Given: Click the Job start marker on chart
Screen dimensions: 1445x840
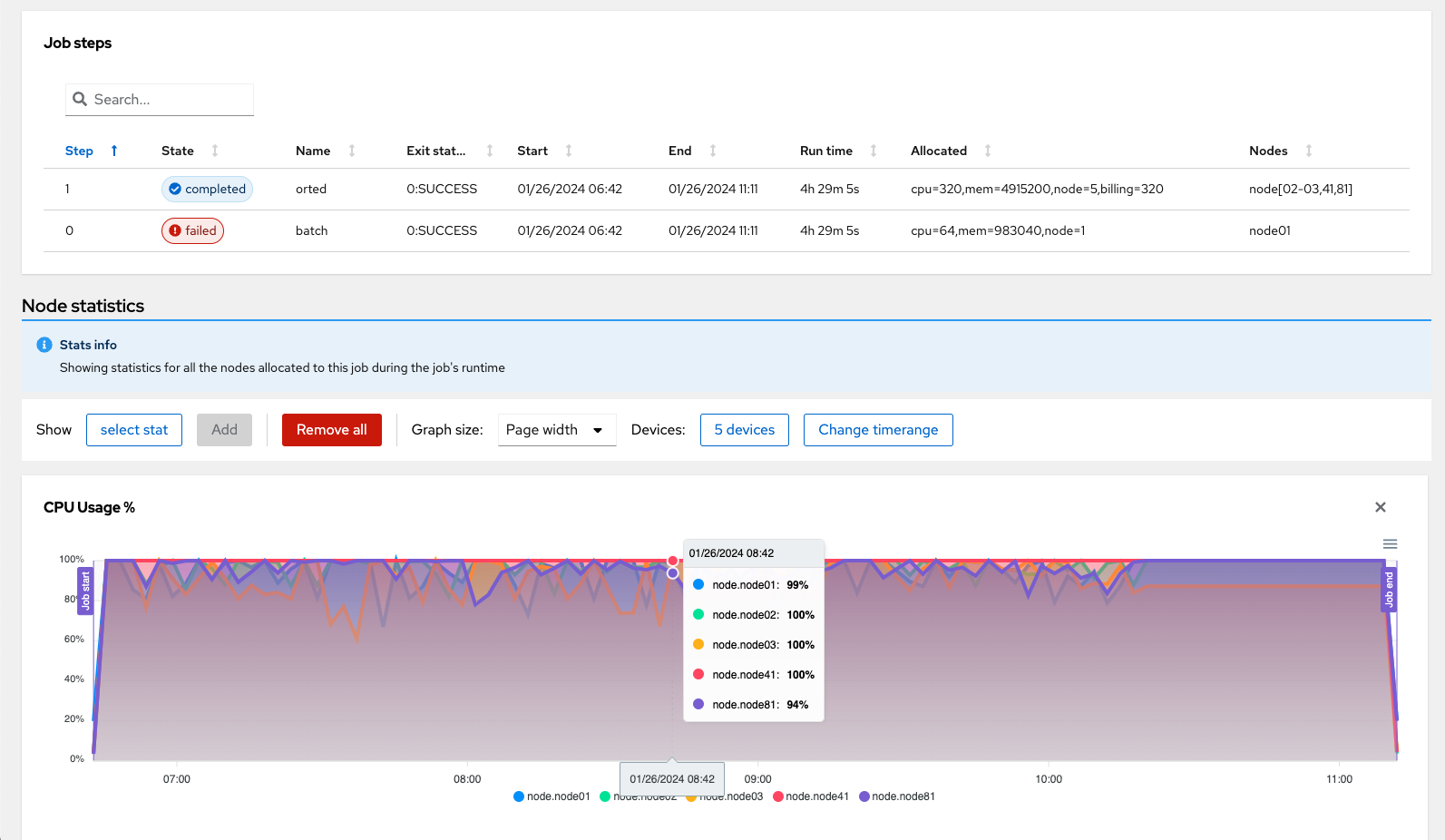Looking at the screenshot, I should [85, 591].
